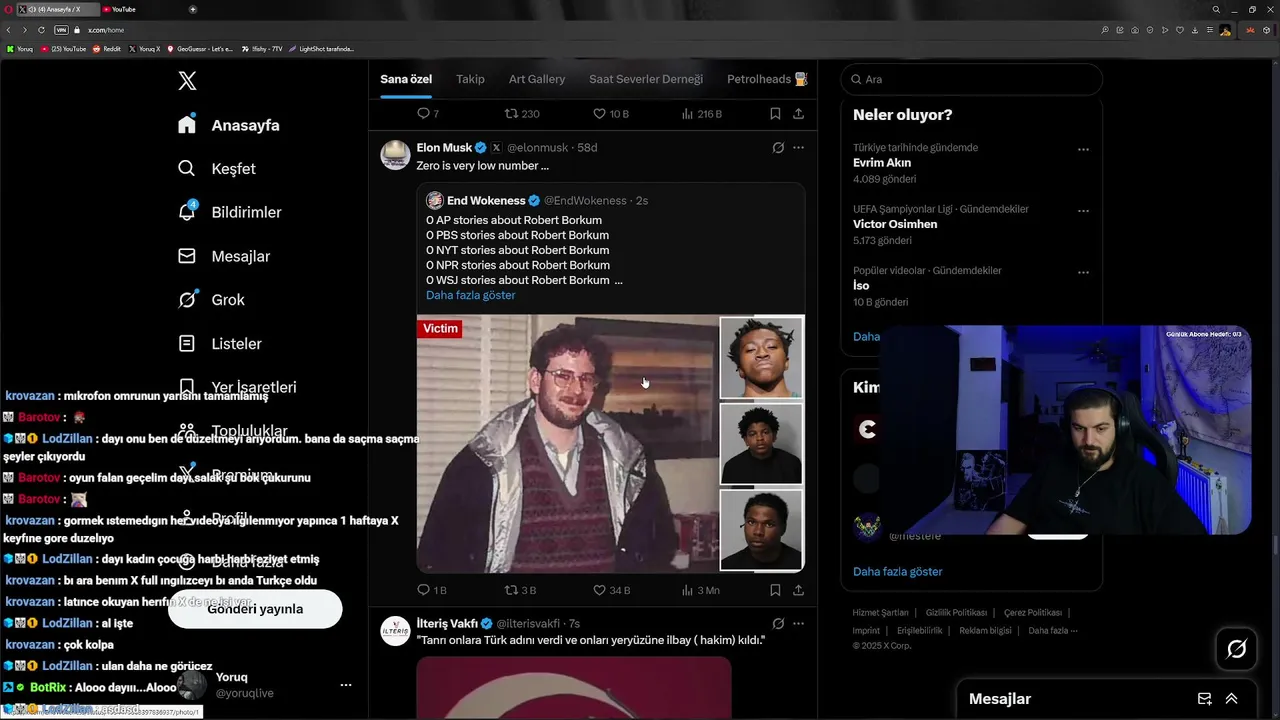Open İlteriş Vakfı profile avatar
Viewport: 1280px width, 720px height.
(396, 631)
